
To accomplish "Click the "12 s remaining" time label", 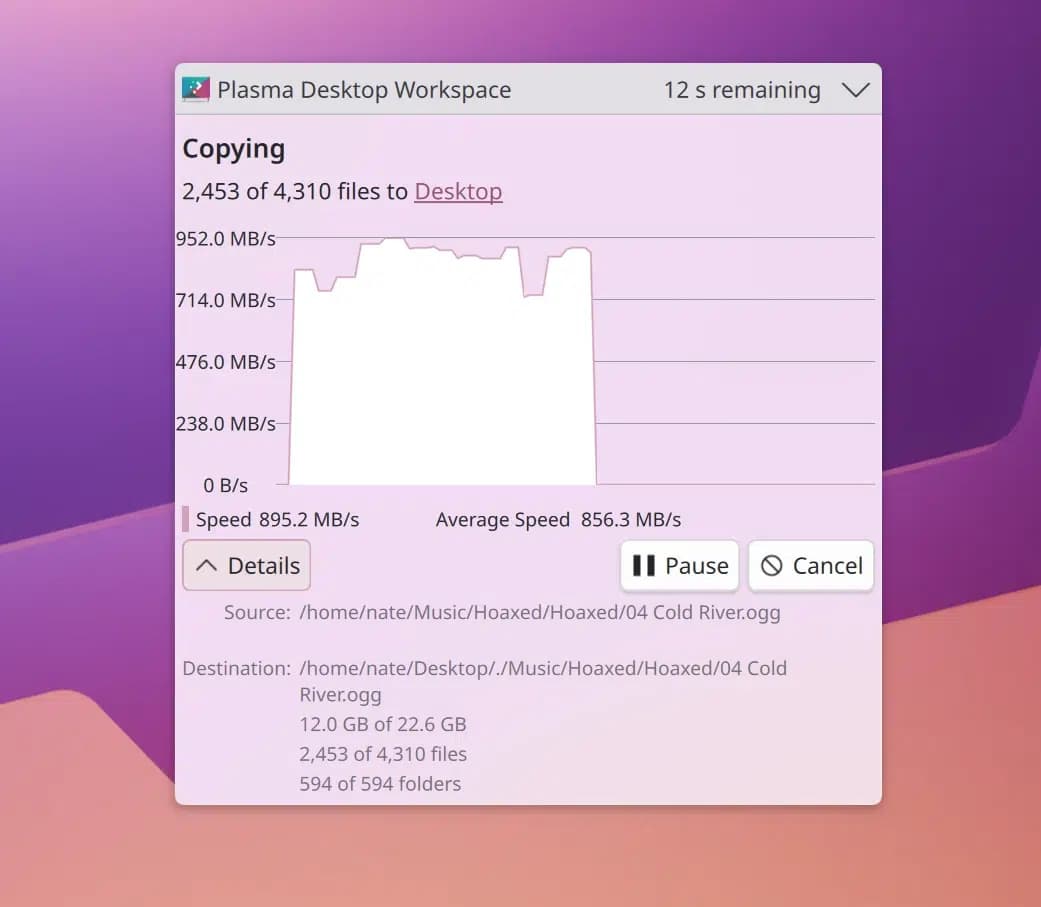I will tap(741, 90).
